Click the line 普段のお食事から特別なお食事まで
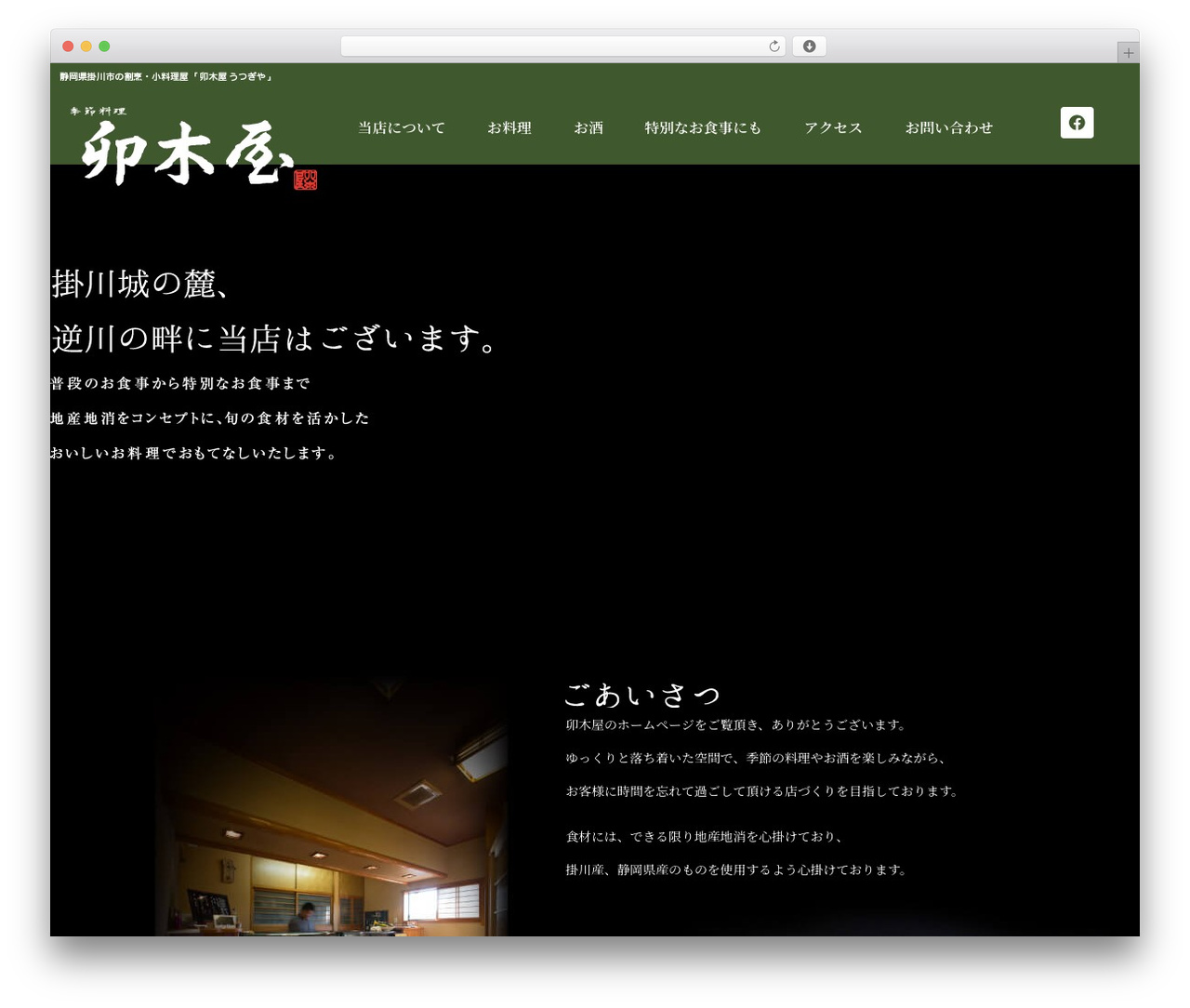The width and height of the screenshot is (1190, 1008). pyautogui.click(x=180, y=383)
